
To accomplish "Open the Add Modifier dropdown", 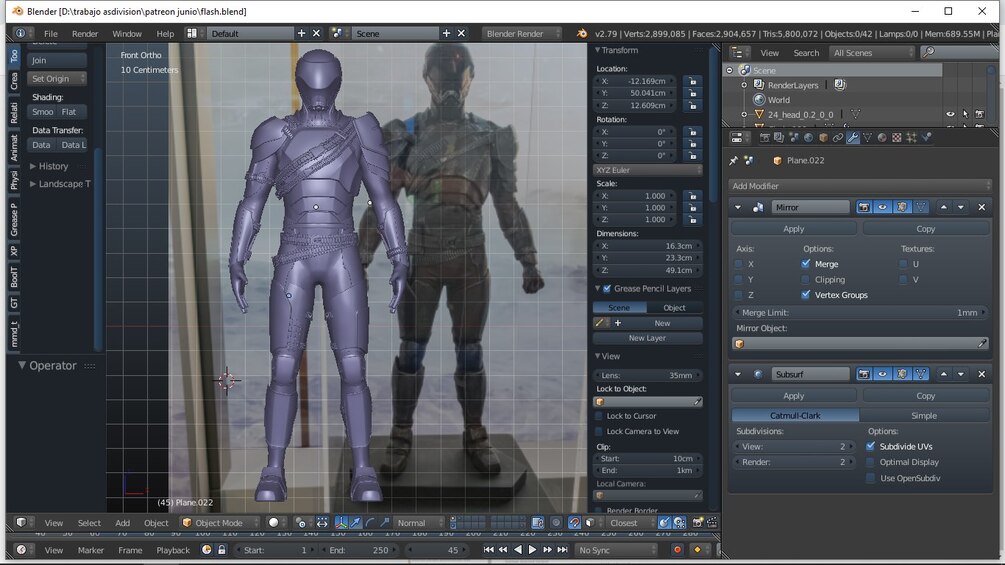I will point(860,186).
